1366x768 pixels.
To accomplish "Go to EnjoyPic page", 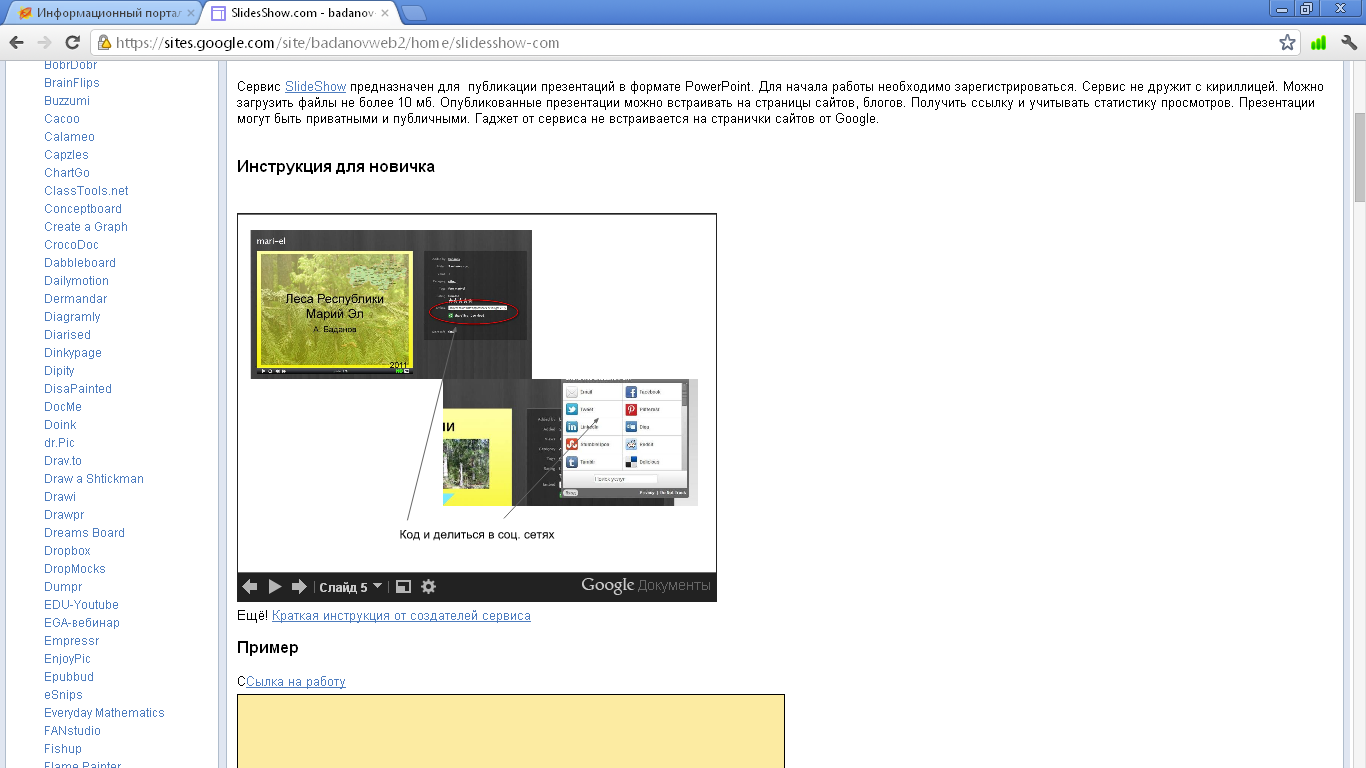I will point(67,659).
